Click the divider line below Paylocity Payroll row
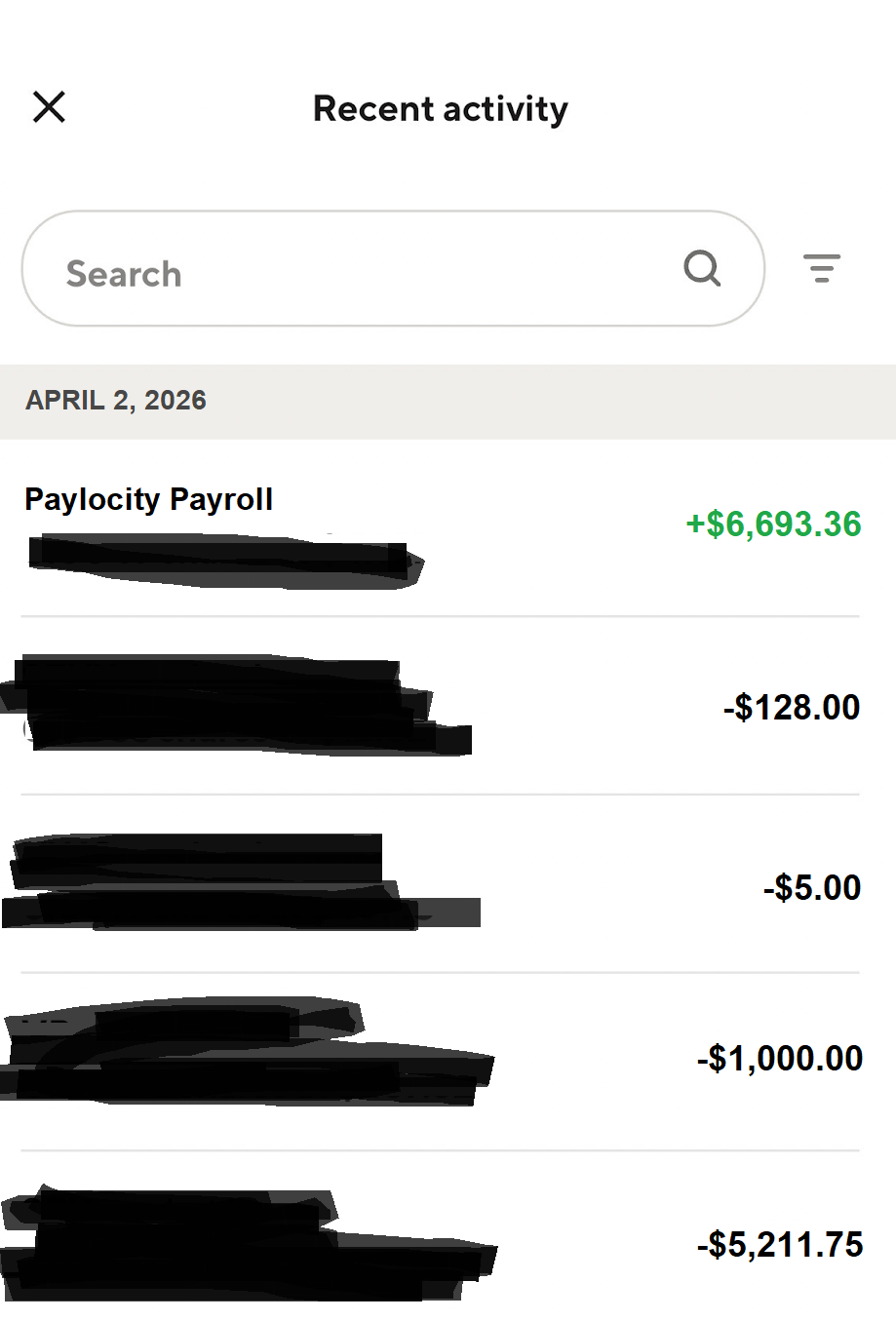This screenshot has width=896, height=1321. (x=439, y=616)
